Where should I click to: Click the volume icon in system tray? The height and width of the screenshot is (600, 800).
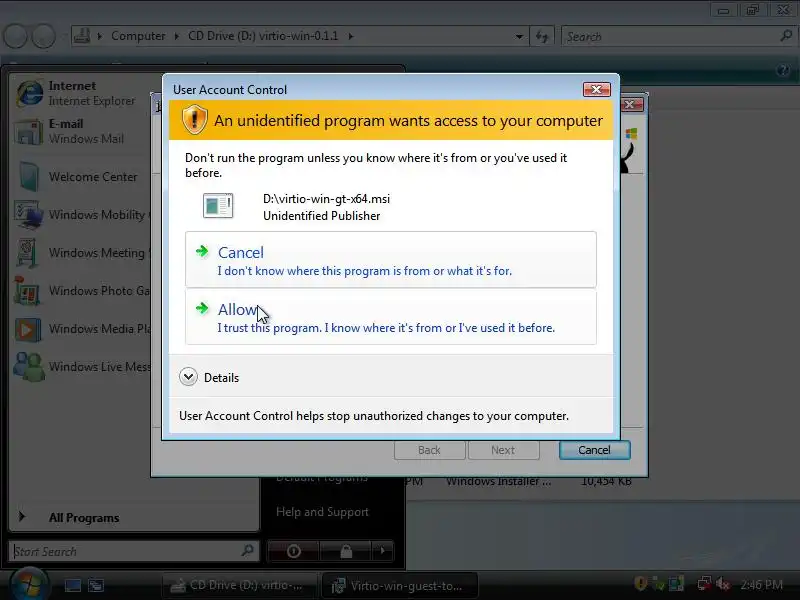pos(722,583)
